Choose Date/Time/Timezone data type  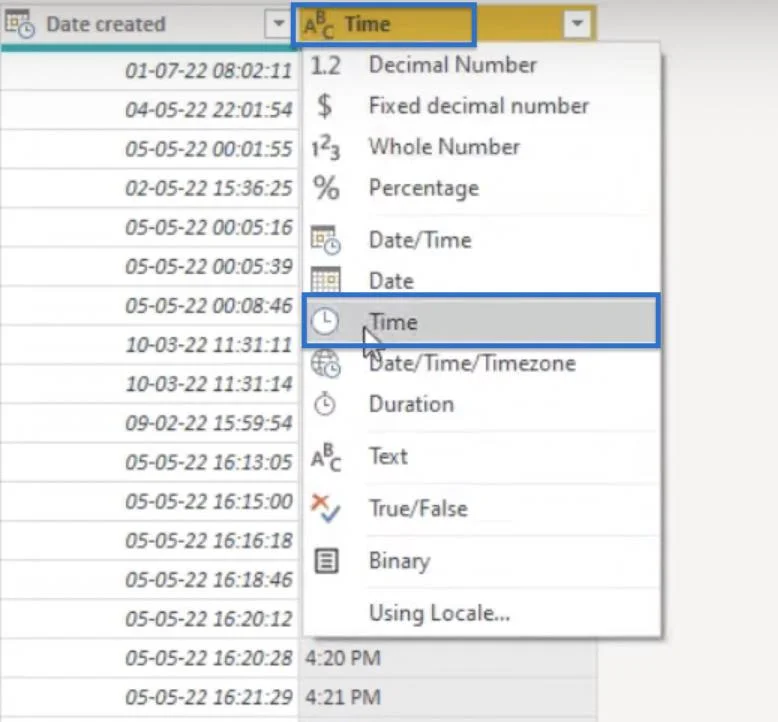coord(481,363)
